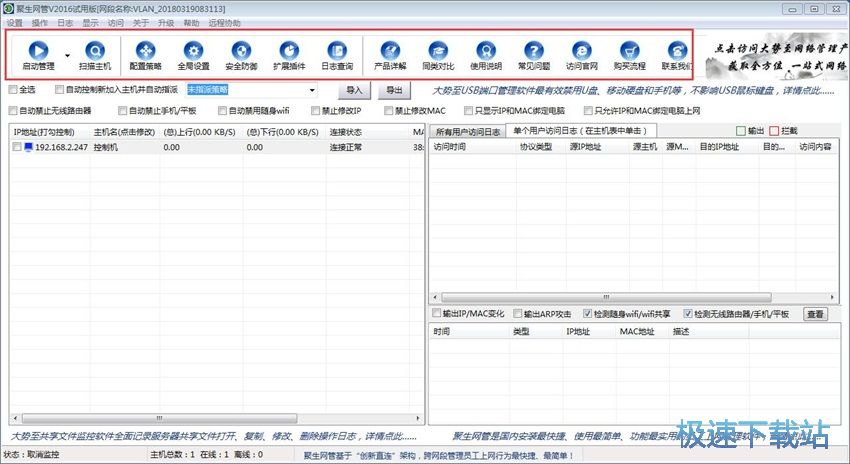
Task: Open 使用说明 toolbar icon
Action: click(x=486, y=51)
